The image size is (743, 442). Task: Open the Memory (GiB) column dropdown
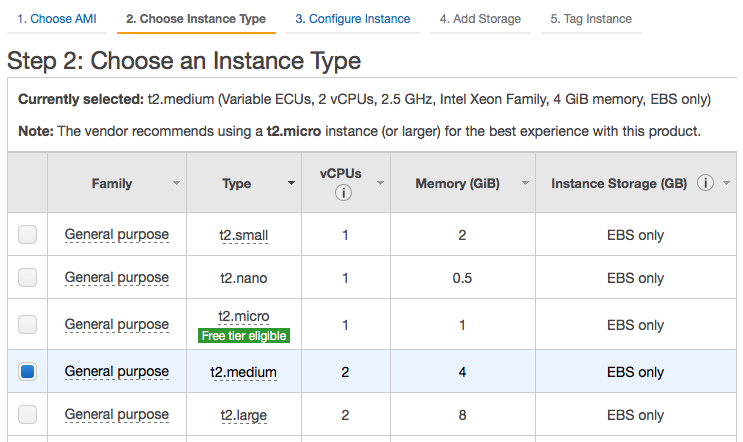click(525, 183)
